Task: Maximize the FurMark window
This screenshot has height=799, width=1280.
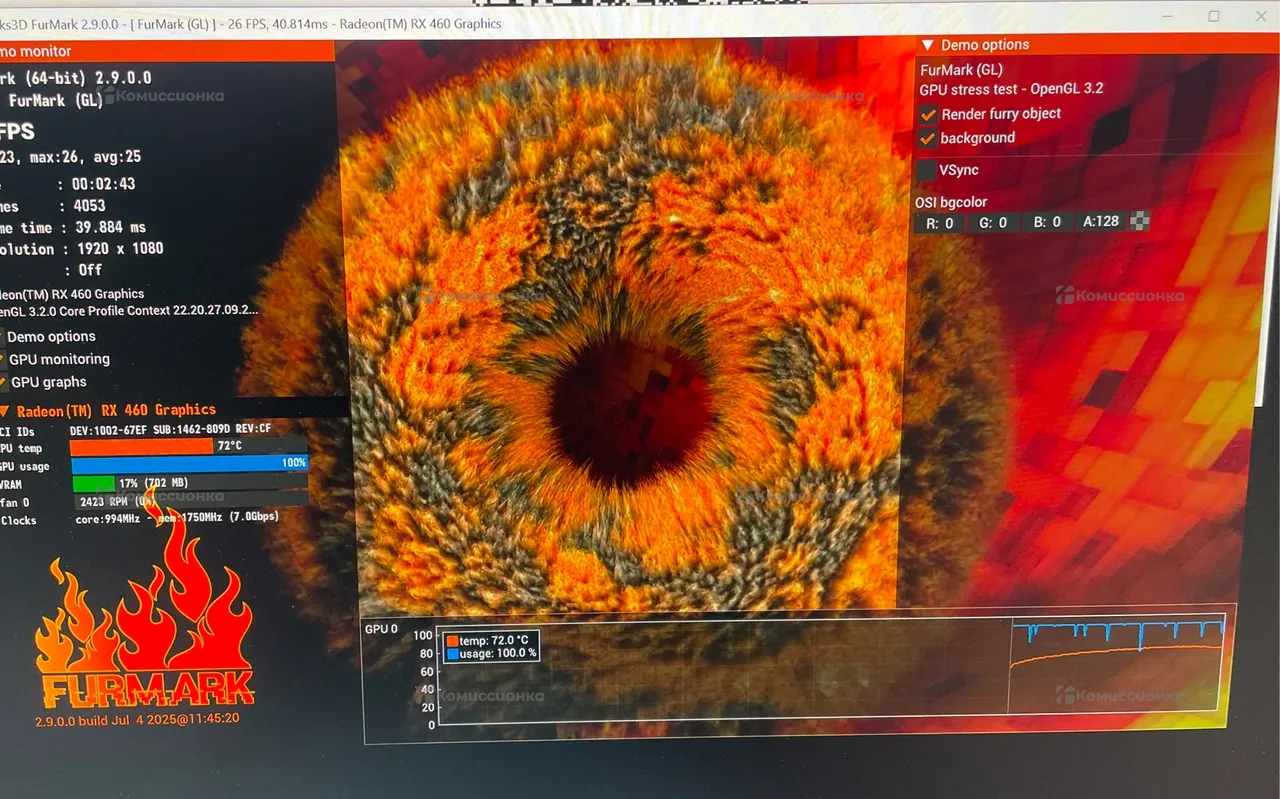Action: coord(1213,16)
